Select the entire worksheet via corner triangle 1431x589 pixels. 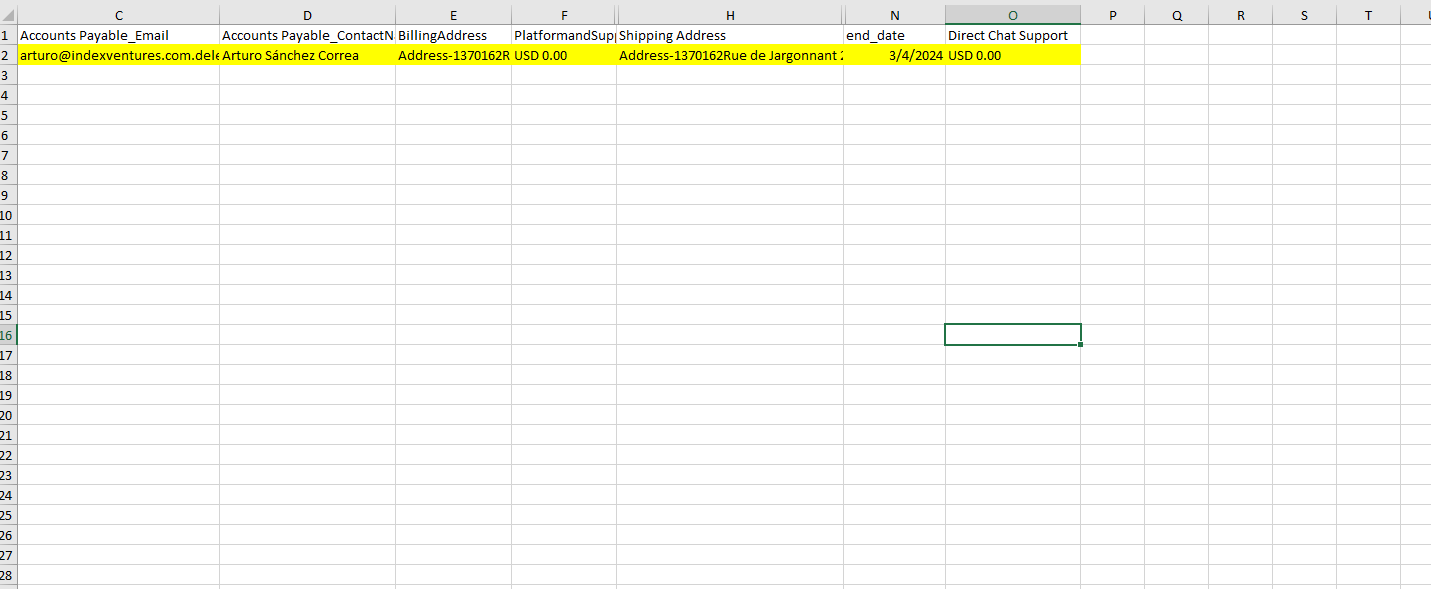coord(8,14)
